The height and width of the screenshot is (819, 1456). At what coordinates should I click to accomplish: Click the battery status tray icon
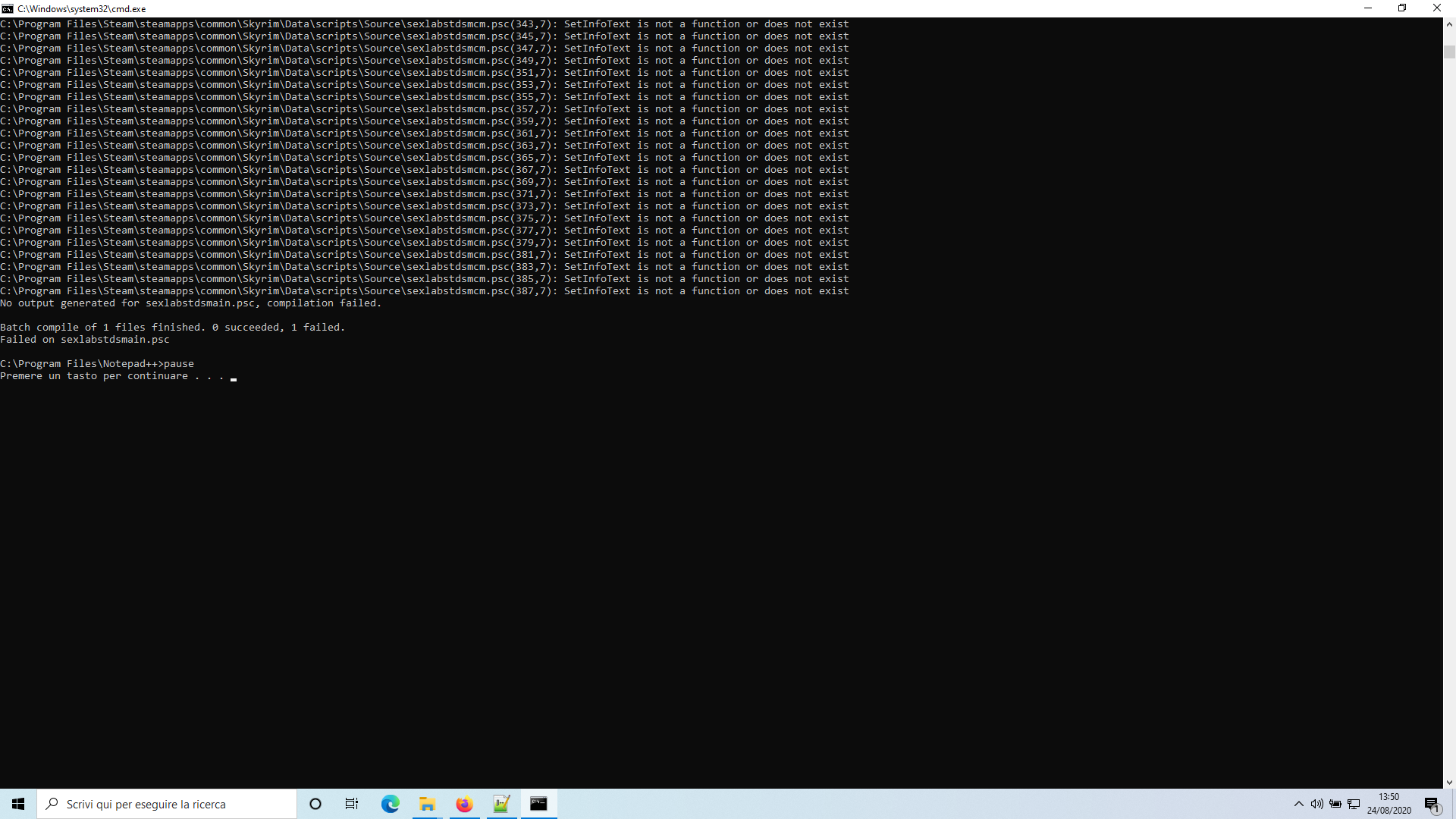[x=1335, y=804]
